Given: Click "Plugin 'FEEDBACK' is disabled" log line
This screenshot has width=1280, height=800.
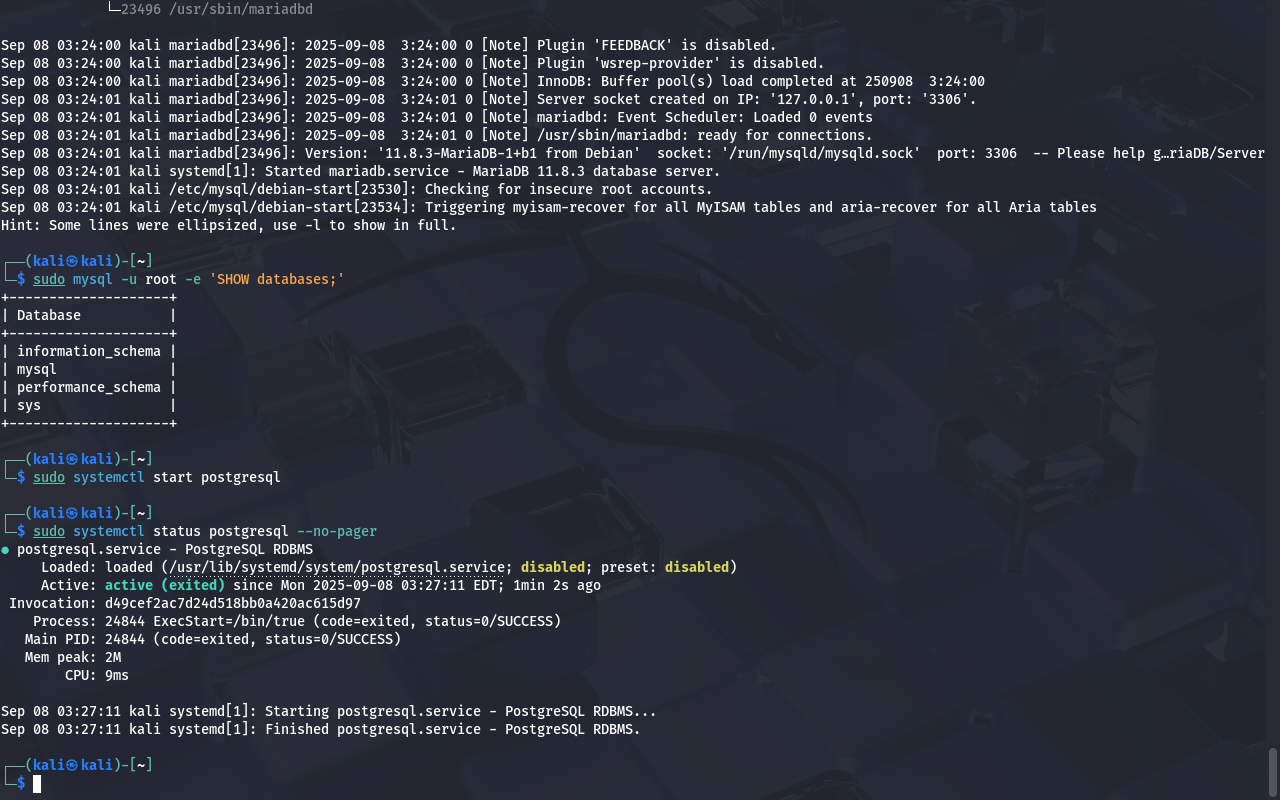Looking at the screenshot, I should [x=389, y=45].
